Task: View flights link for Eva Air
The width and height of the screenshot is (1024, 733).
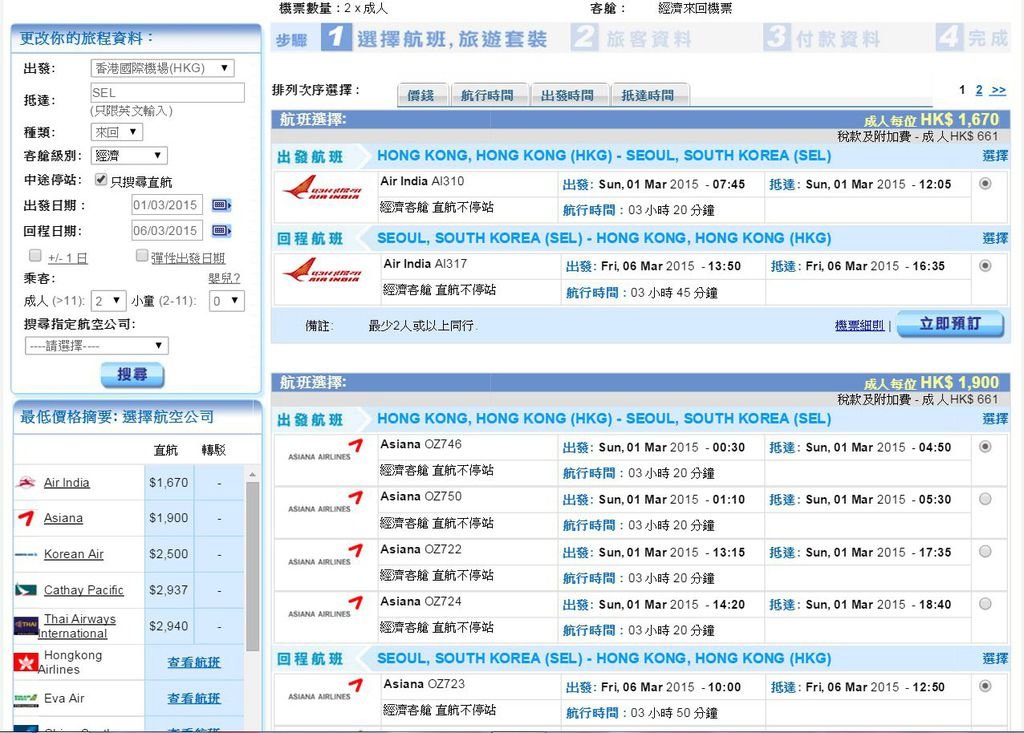Action: (x=194, y=698)
